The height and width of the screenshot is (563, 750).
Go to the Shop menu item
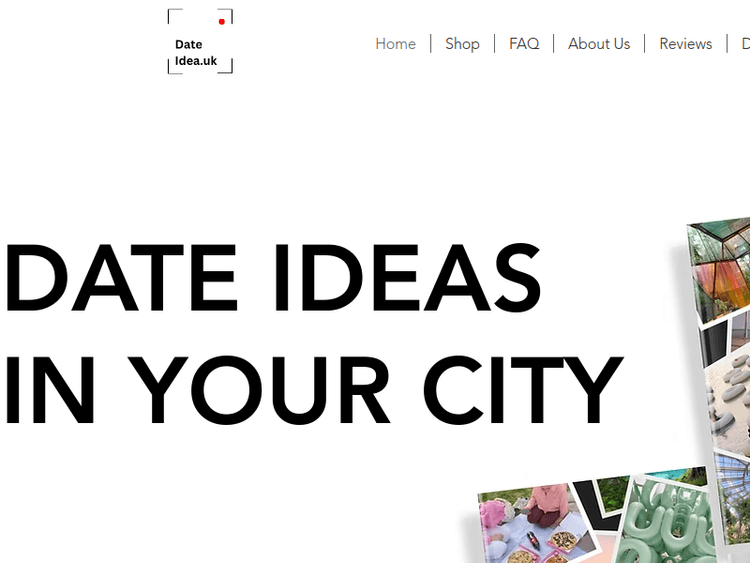pos(462,44)
